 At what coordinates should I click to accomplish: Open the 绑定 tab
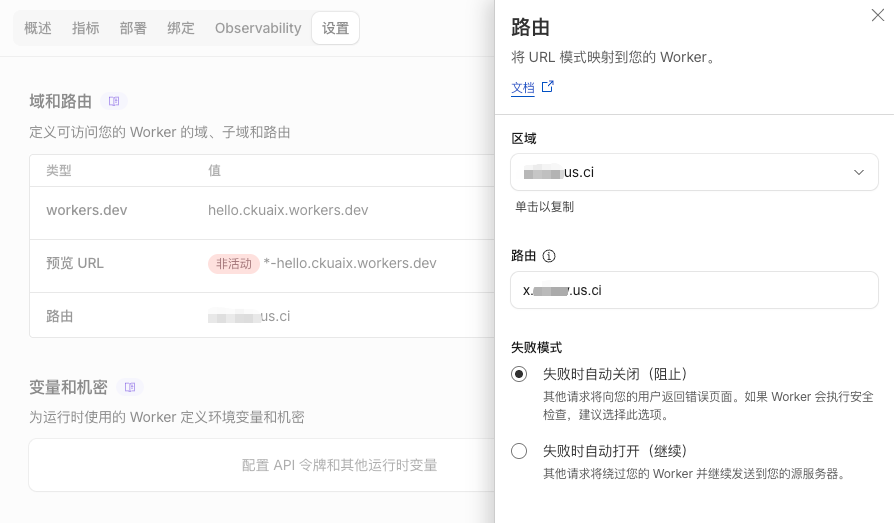pyautogui.click(x=181, y=28)
